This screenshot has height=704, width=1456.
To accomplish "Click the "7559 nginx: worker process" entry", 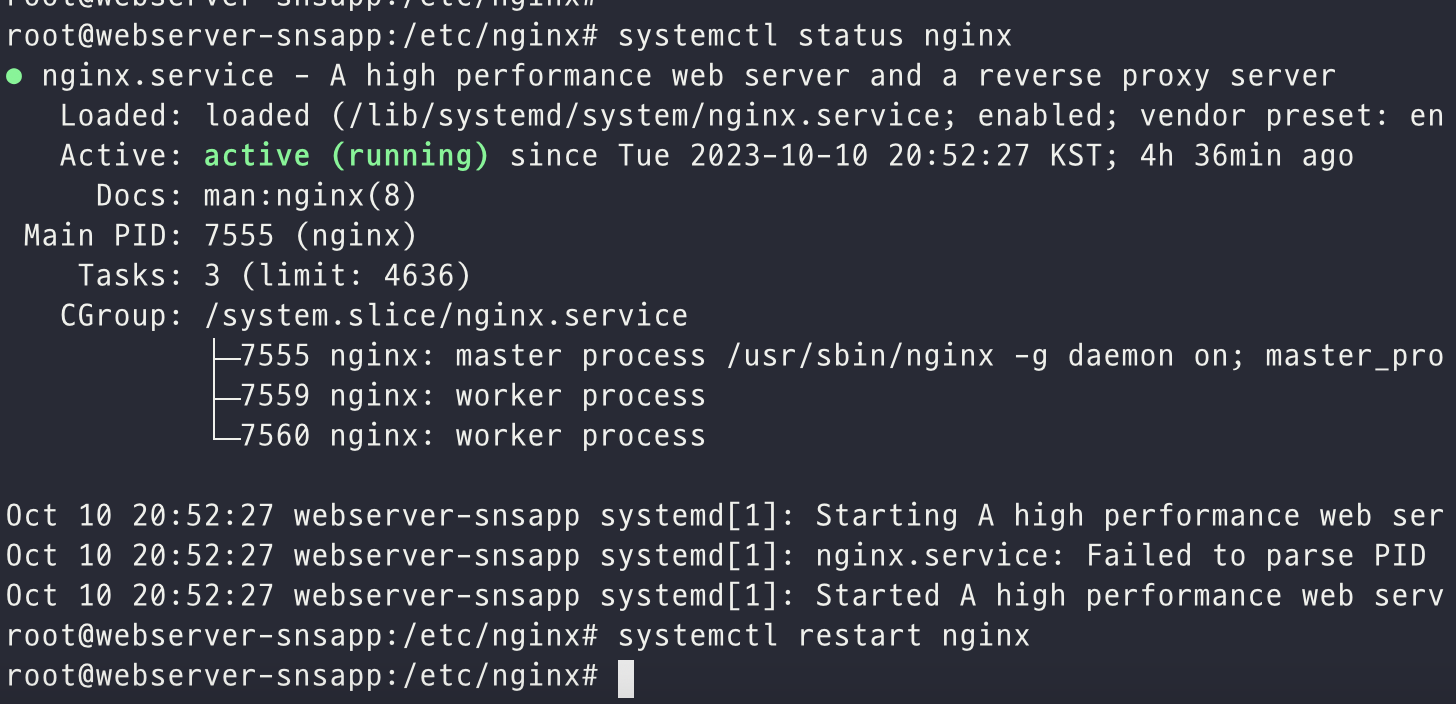I will coord(473,397).
